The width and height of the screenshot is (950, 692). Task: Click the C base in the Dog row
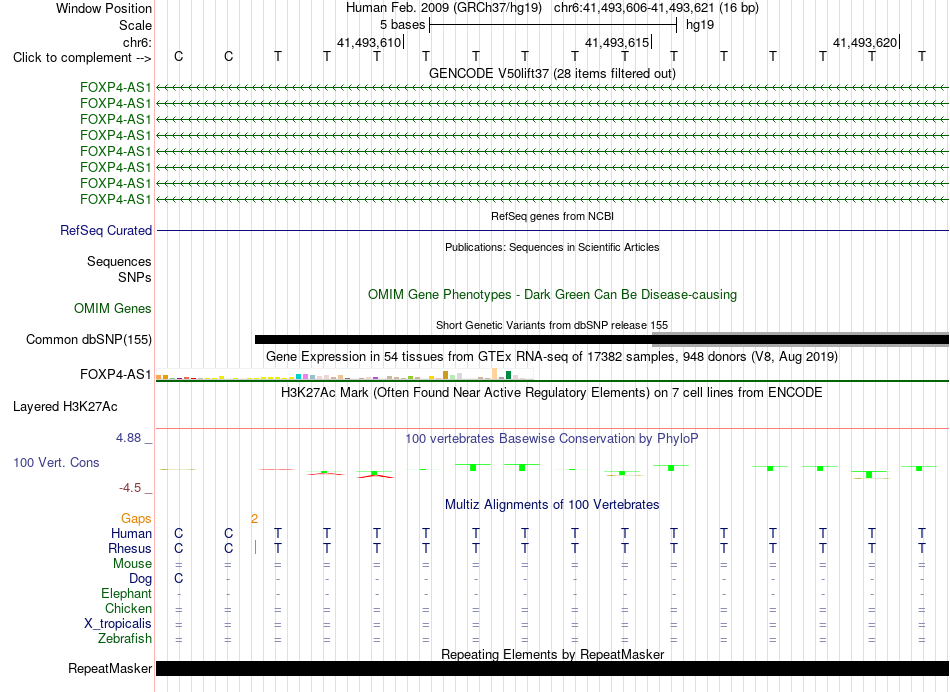click(179, 579)
